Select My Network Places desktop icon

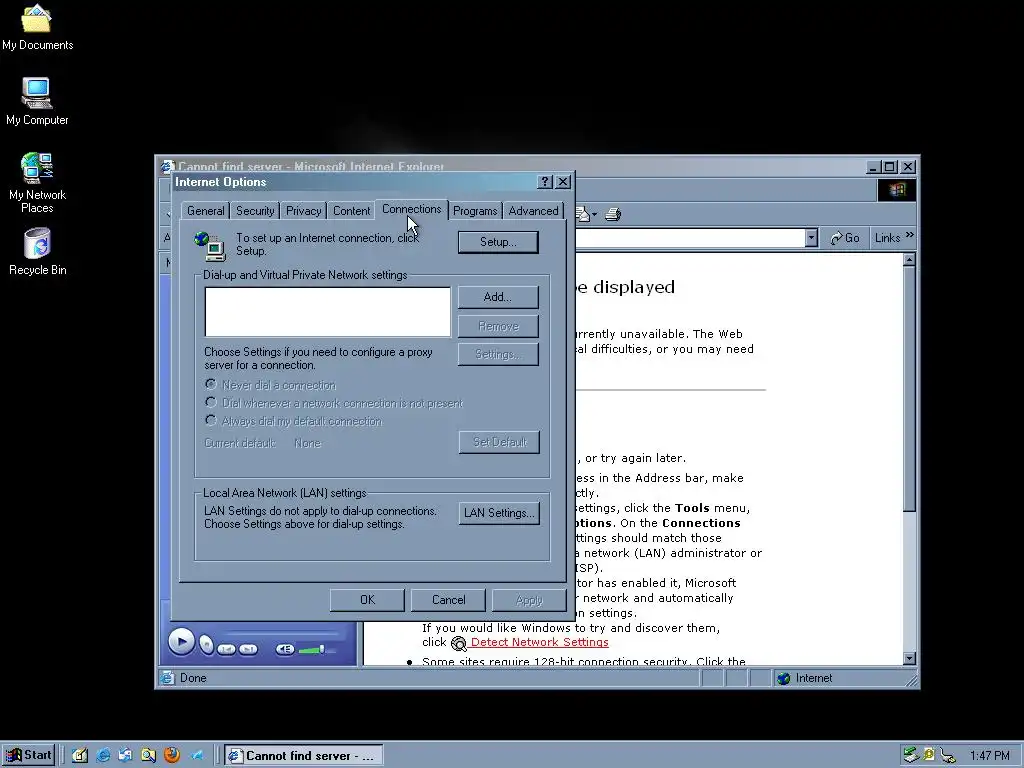tap(37, 183)
